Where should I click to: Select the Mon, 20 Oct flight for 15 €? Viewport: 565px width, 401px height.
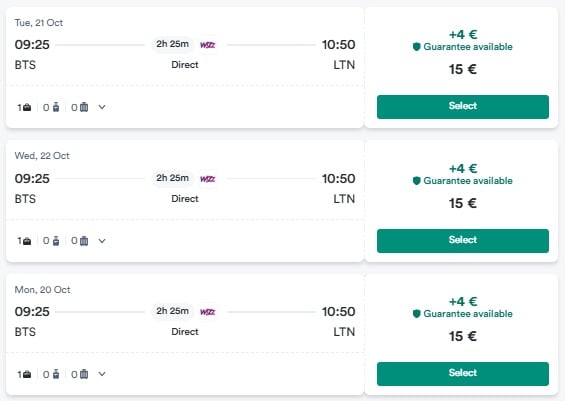pos(463,374)
